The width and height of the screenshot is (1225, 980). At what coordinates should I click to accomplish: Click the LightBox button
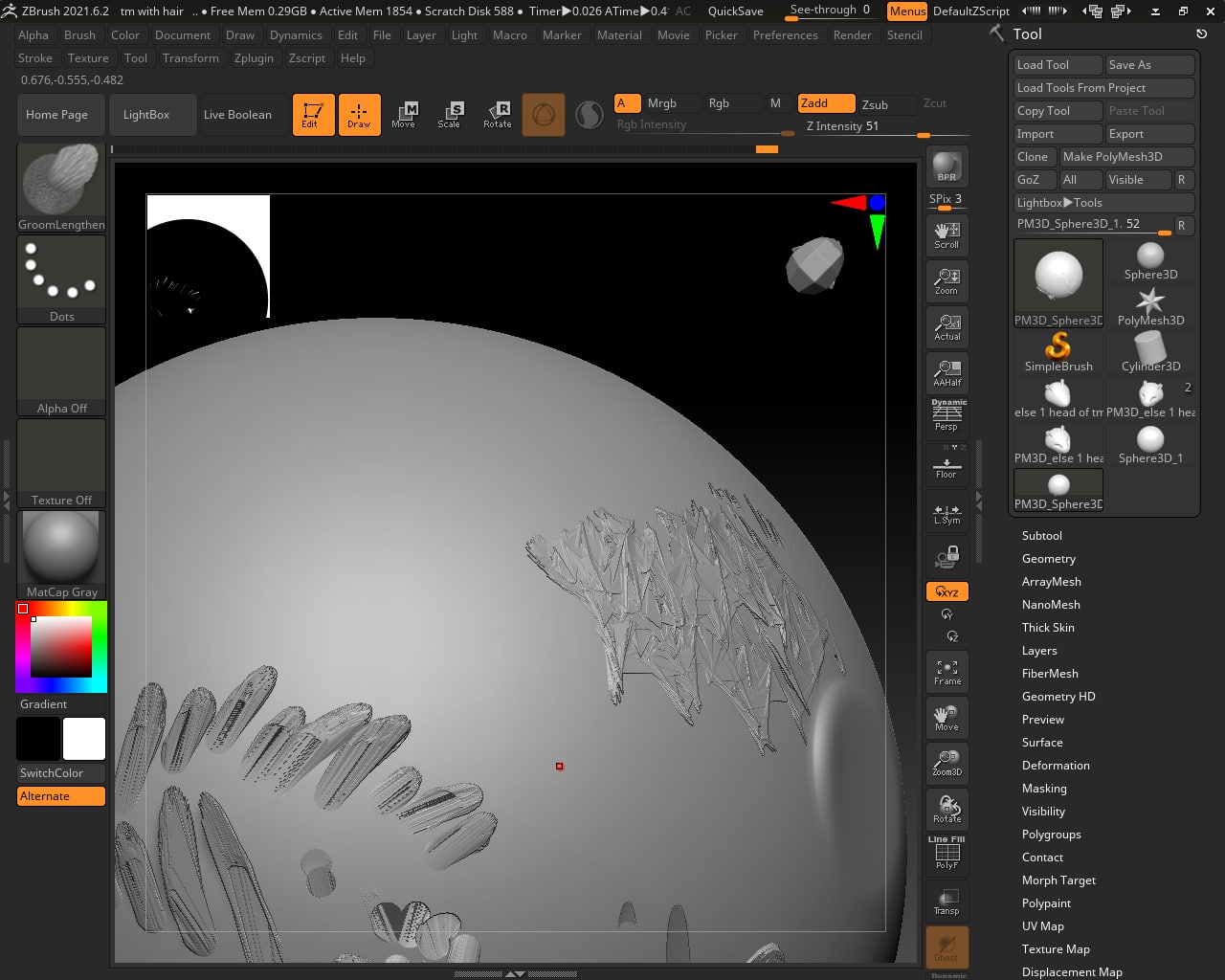[146, 115]
